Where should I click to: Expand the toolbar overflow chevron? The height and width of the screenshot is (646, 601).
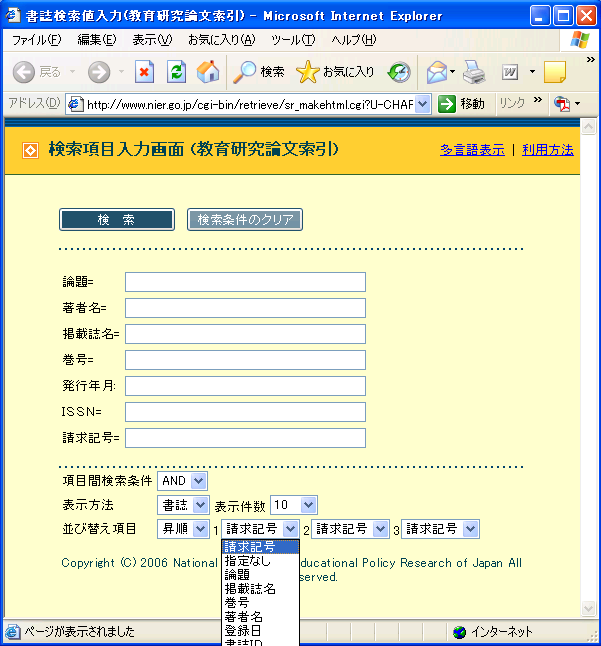(x=591, y=59)
